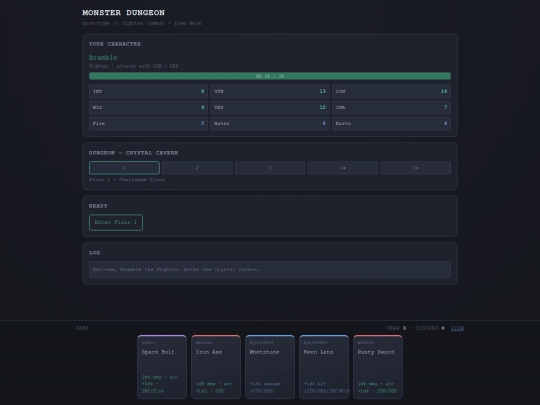The height and width of the screenshot is (405, 540).
Task: Click the Fire 5 element cell
Action: (148, 124)
